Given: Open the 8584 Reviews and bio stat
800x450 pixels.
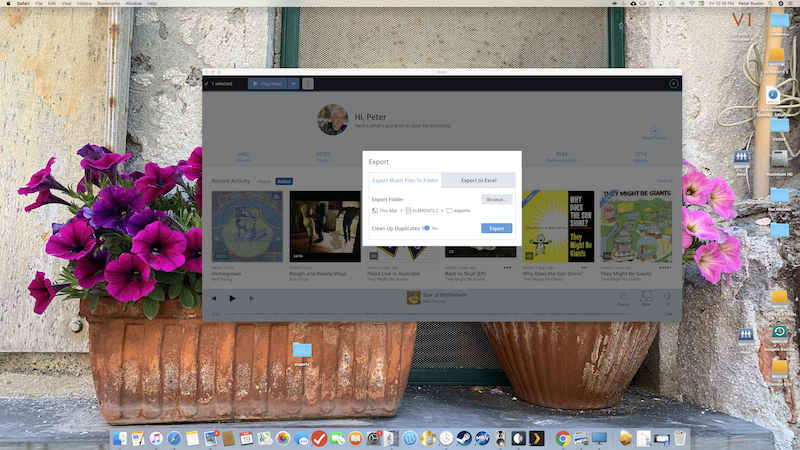Looking at the screenshot, I should coord(561,157).
